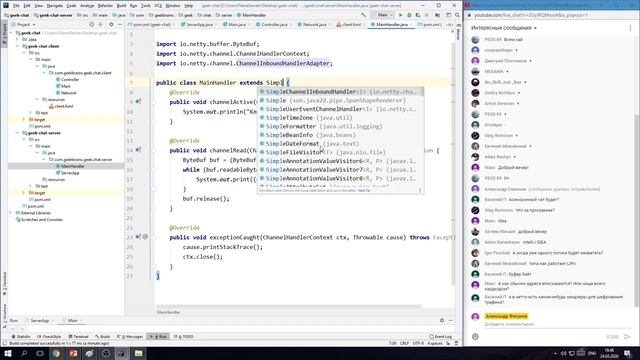Select ServerApp tab in Run panel
Image resolution: width=640 pixels, height=360 pixels.
40,320
